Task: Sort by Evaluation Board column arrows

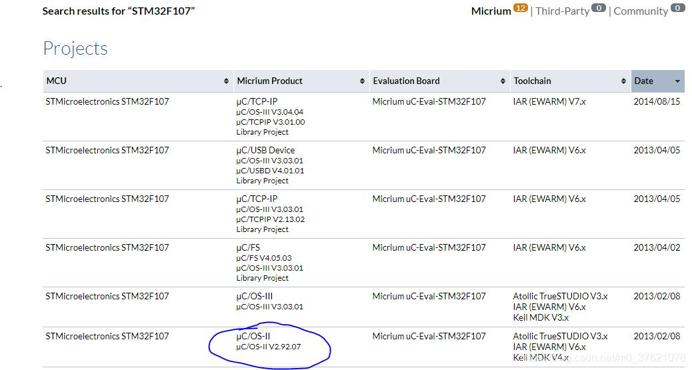Action: pyautogui.click(x=503, y=81)
